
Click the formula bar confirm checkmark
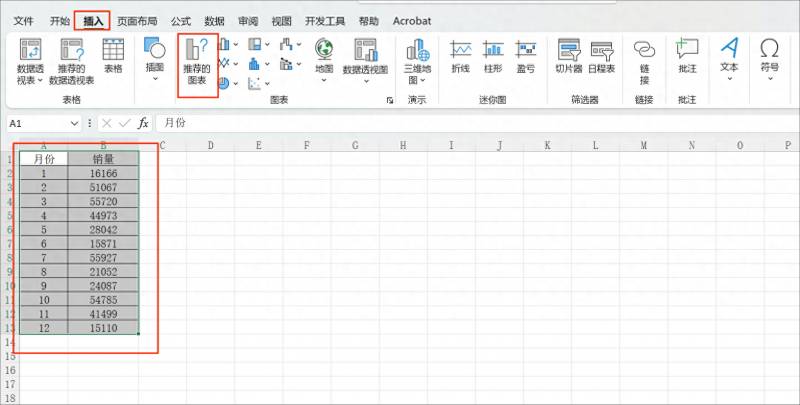pyautogui.click(x=124, y=123)
